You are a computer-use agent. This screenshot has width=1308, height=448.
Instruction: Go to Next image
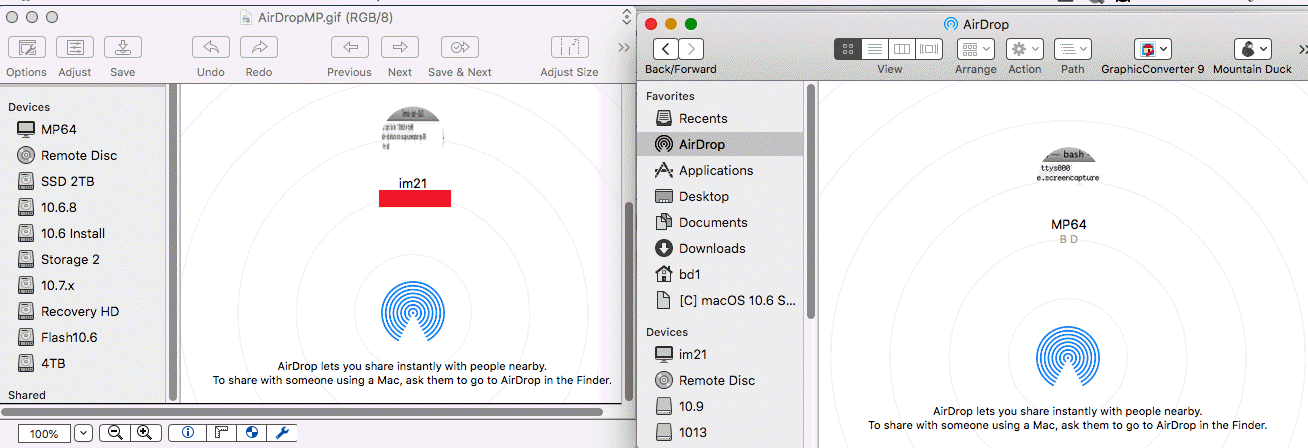(x=400, y=47)
